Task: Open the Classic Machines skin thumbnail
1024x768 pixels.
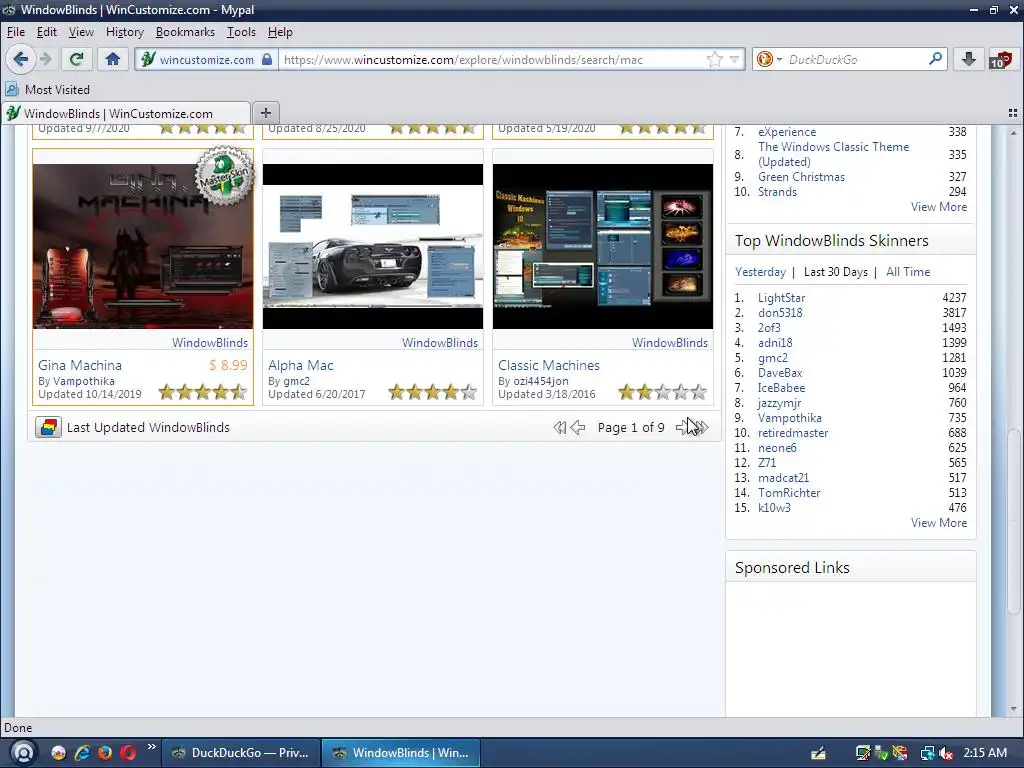Action: 603,246
